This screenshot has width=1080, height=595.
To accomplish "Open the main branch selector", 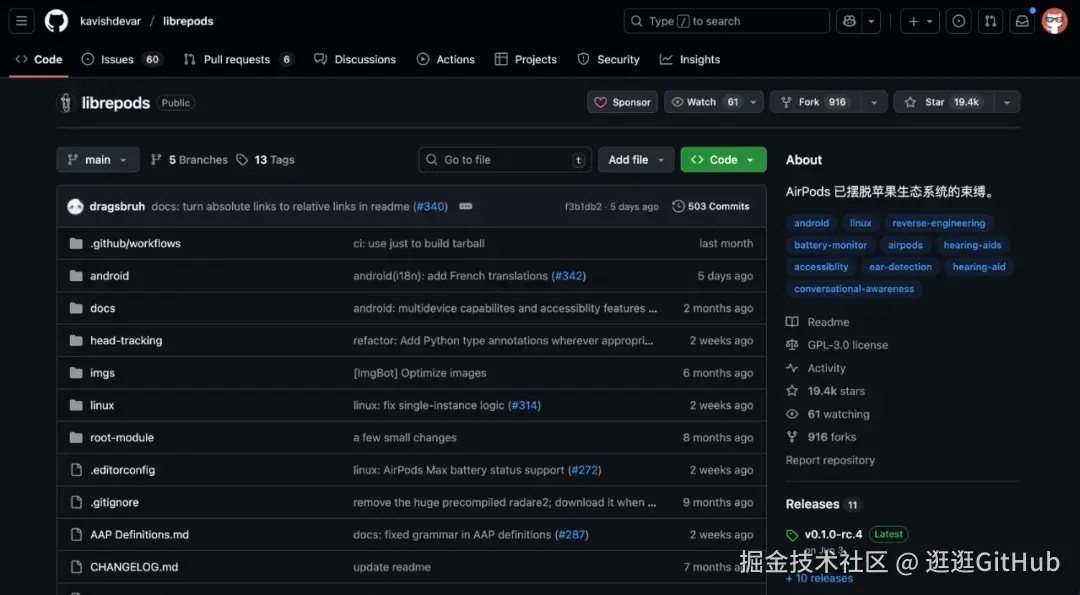I will 98,160.
